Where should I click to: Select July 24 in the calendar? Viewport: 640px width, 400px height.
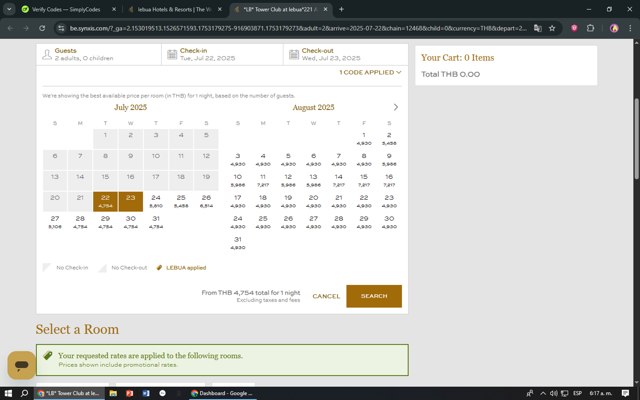point(156,201)
